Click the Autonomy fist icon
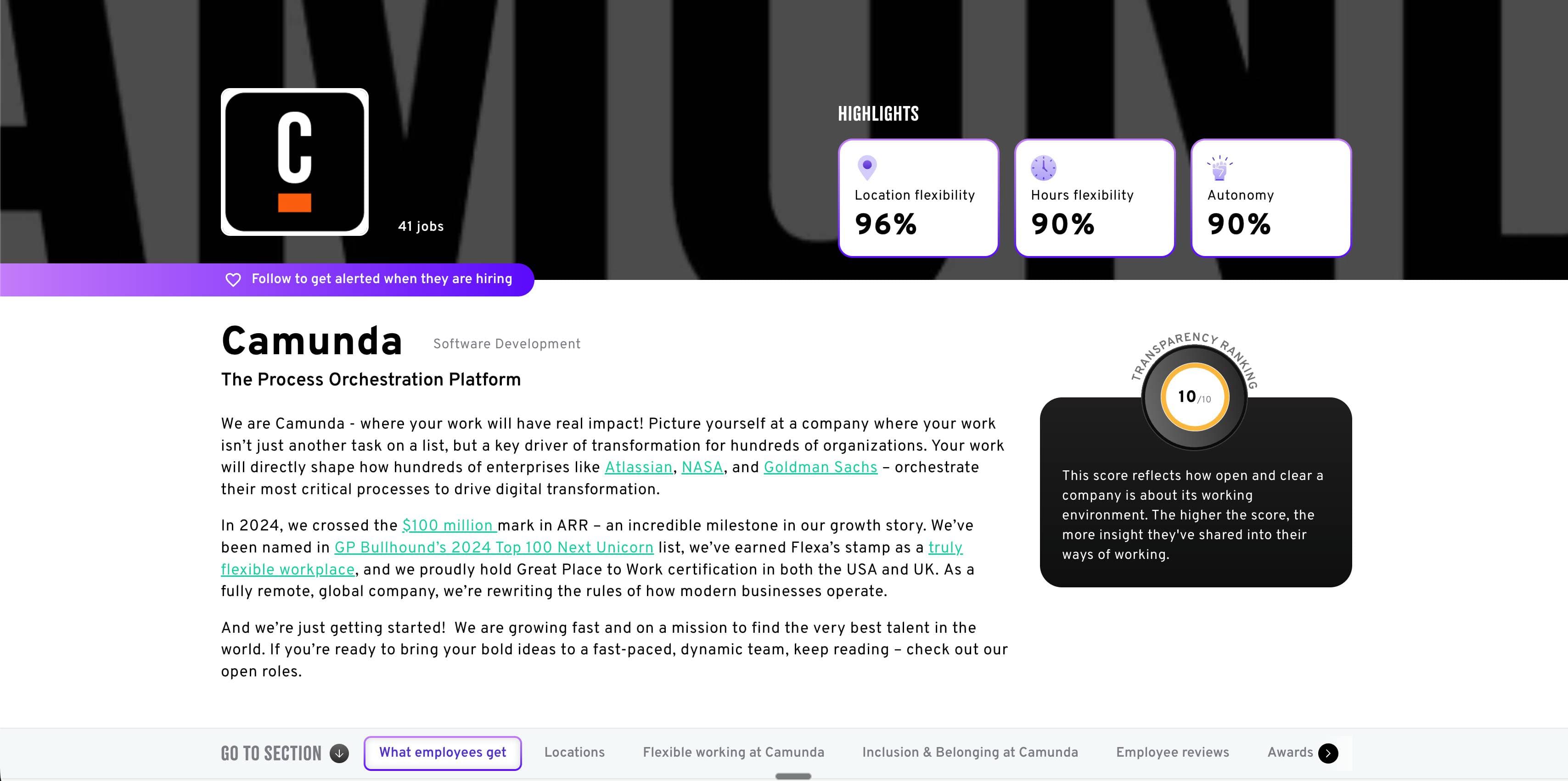 (1219, 168)
